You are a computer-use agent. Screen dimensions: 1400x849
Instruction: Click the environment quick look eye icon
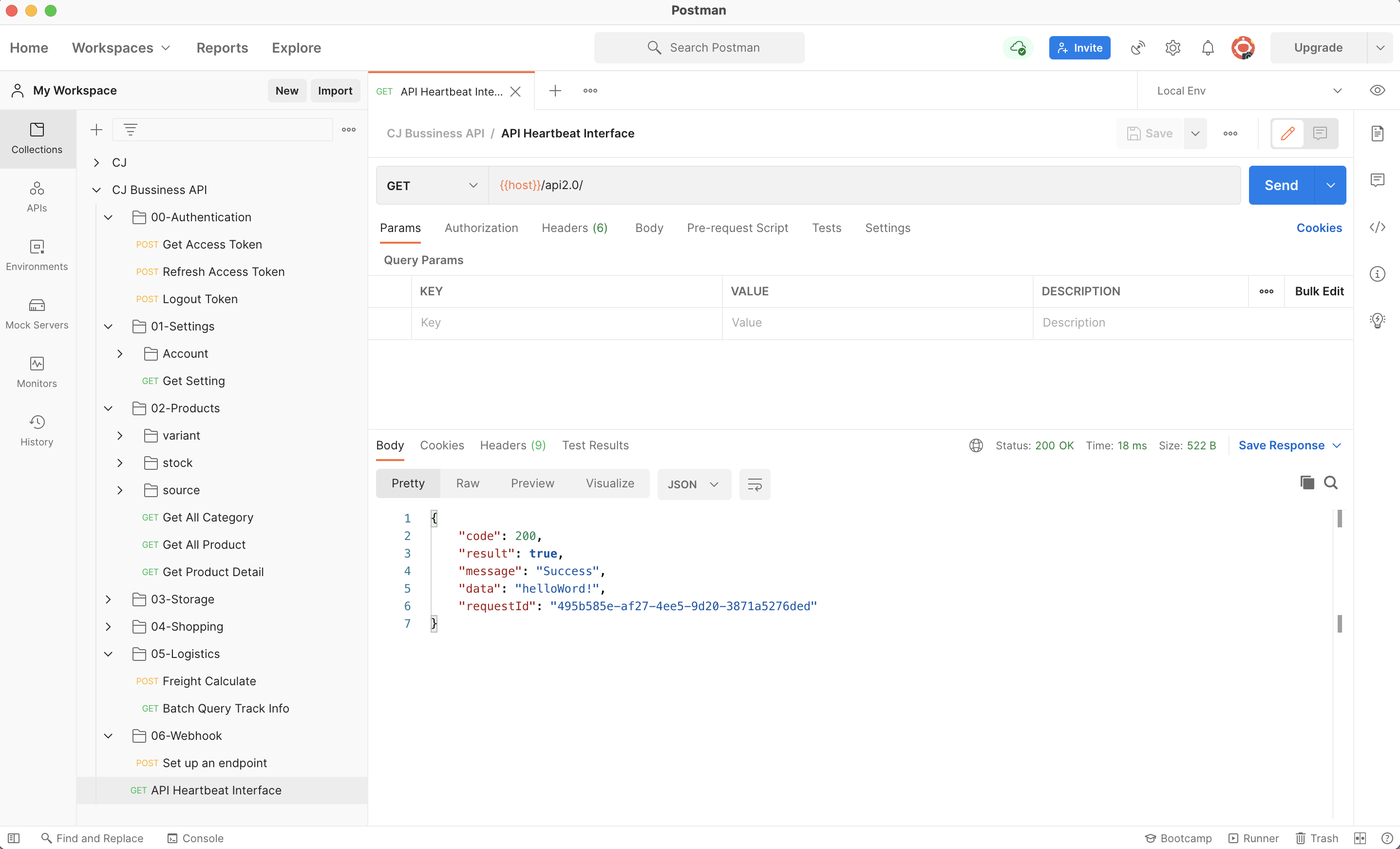pyautogui.click(x=1377, y=91)
